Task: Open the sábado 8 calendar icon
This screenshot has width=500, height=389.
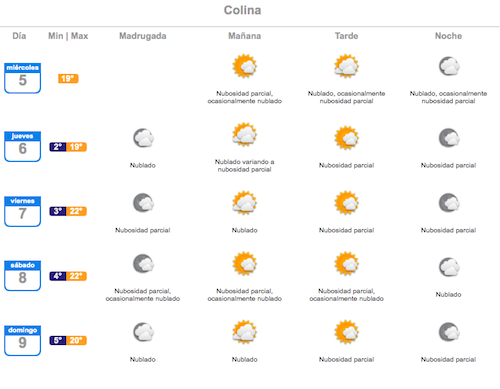Action: point(22,276)
